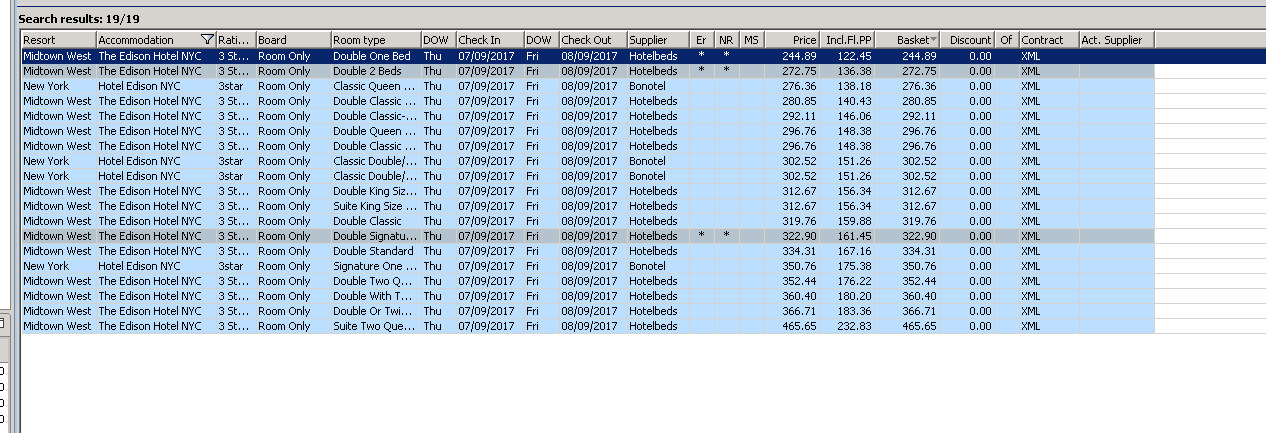Click the 167.16 Incl.Fl.PP value

pyautogui.click(x=855, y=251)
